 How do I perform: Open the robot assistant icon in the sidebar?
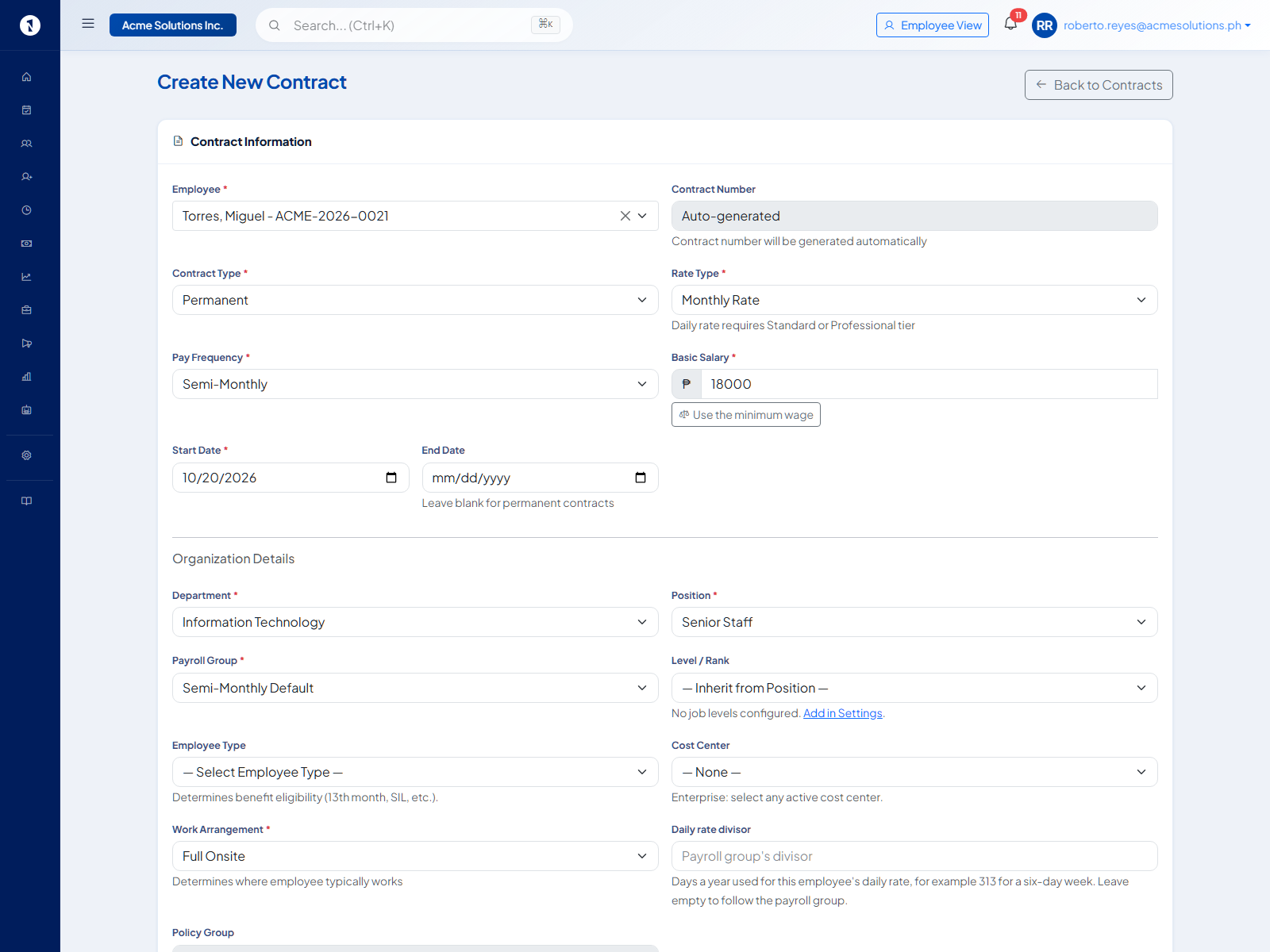[x=26, y=410]
